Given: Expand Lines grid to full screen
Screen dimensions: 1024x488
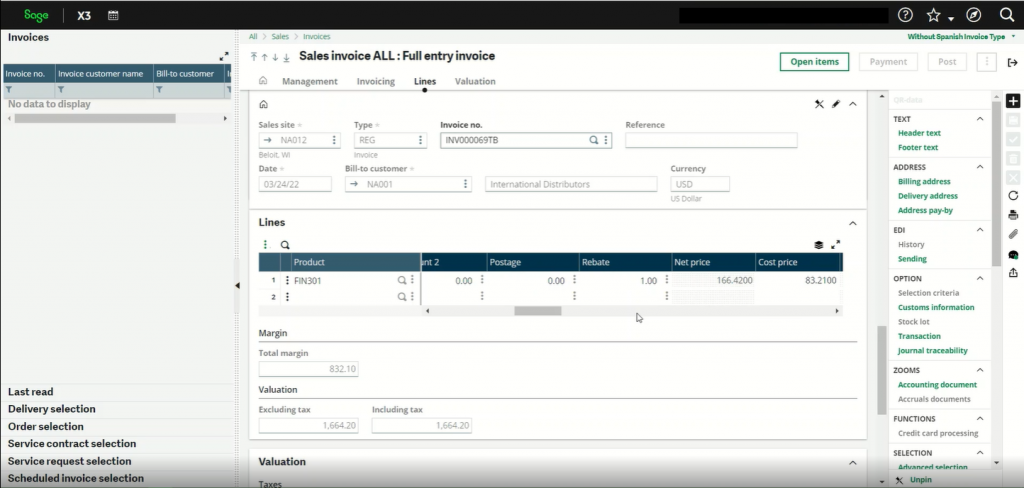Looking at the screenshot, I should pyautogui.click(x=835, y=245).
